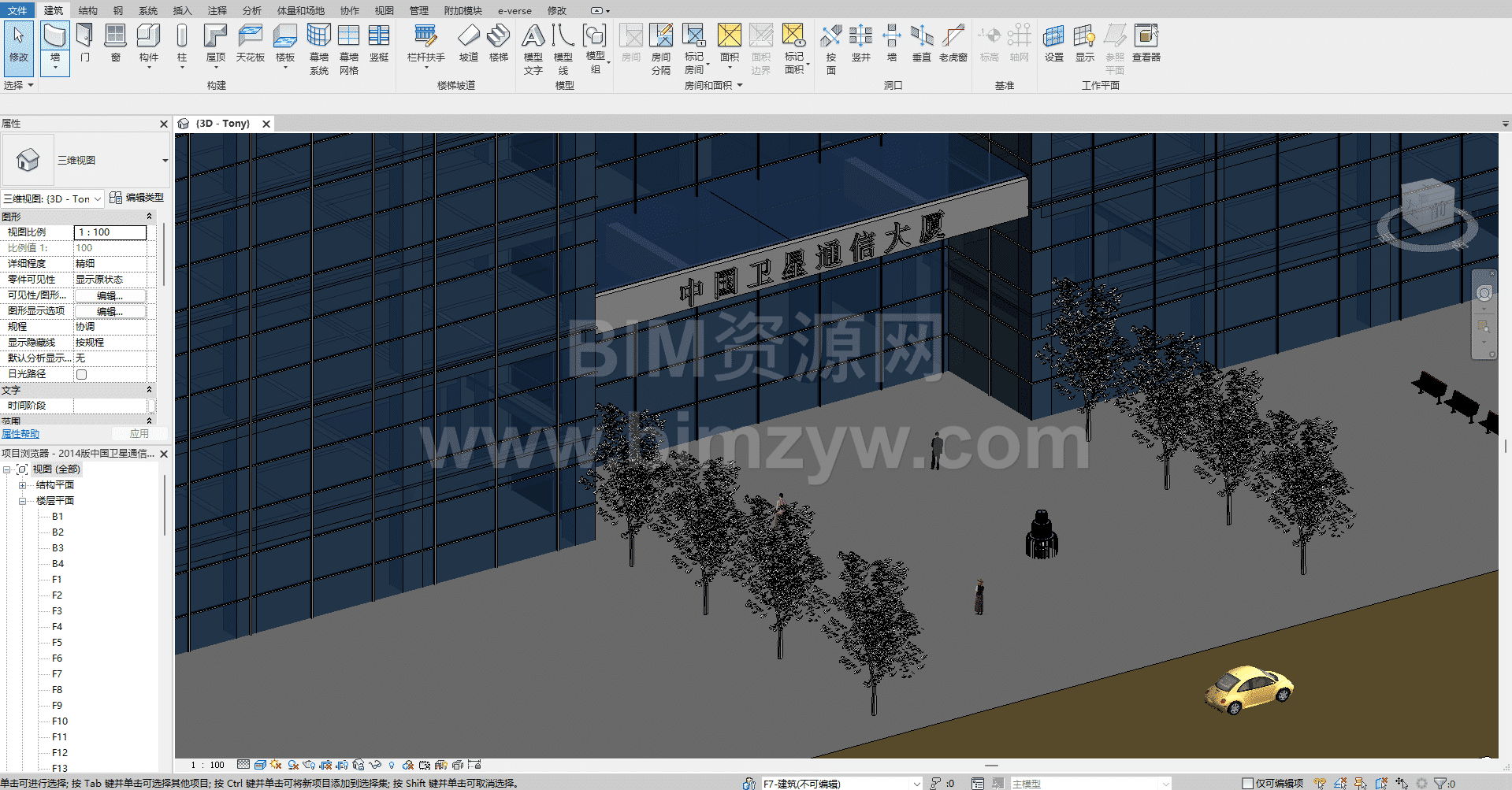The width and height of the screenshot is (1512, 790).
Task: Switch to the 注释 ribbon tab
Action: [217, 10]
